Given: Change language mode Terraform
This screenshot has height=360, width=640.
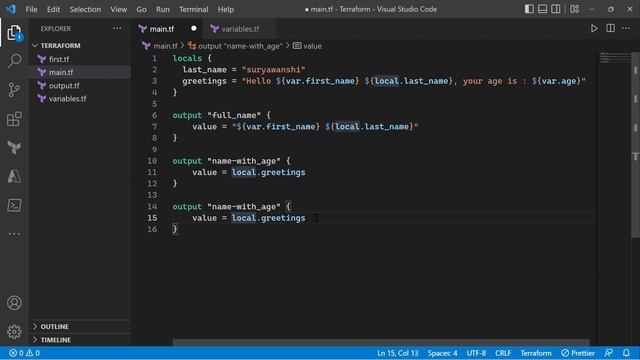Looking at the screenshot, I should (536, 353).
